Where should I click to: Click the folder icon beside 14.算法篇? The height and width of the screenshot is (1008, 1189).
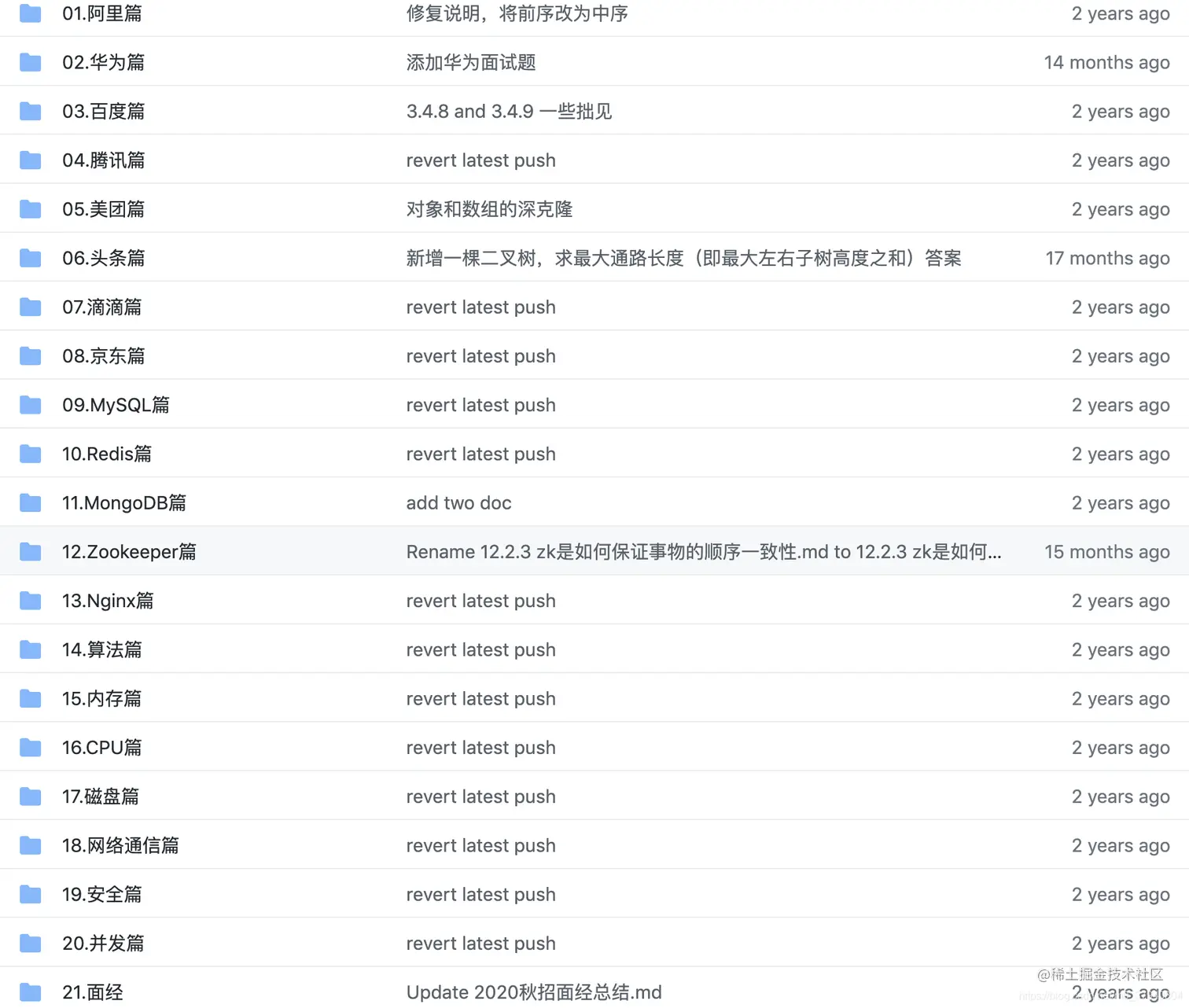coord(30,649)
